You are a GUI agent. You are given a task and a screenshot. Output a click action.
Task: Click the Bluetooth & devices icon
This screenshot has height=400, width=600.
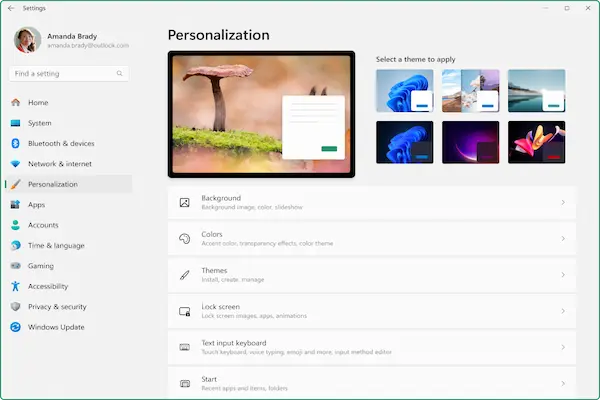[x=15, y=143]
